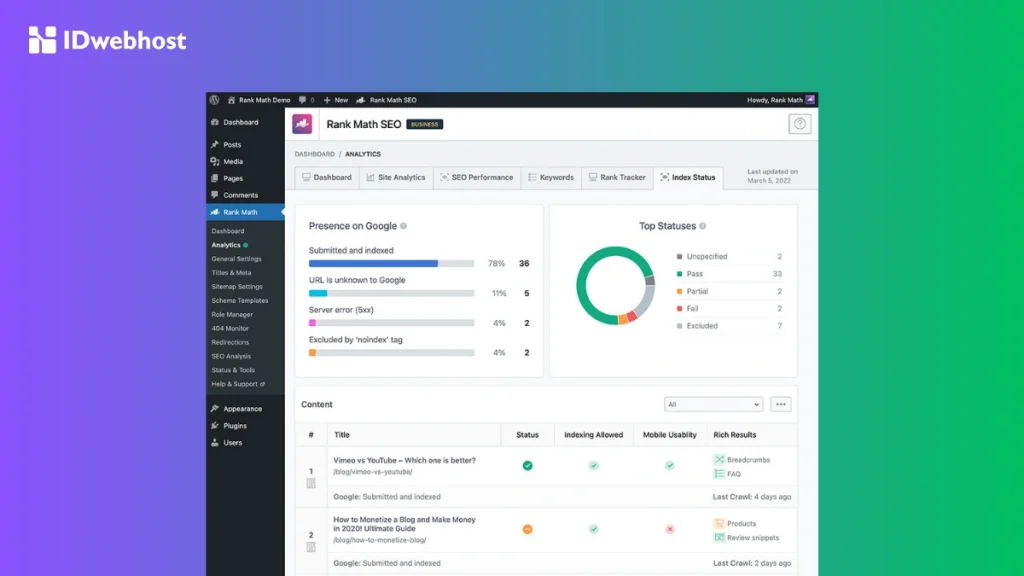Open Users in the sidebar
The height and width of the screenshot is (576, 1024).
pos(246,443)
